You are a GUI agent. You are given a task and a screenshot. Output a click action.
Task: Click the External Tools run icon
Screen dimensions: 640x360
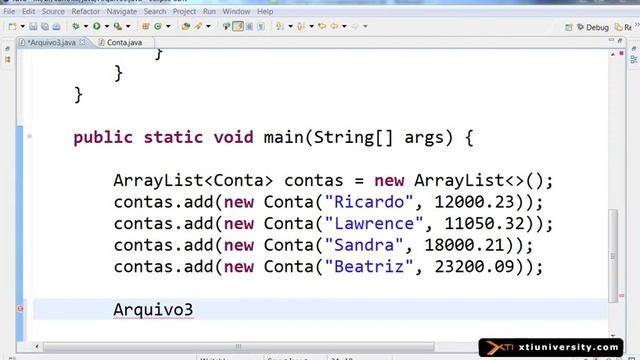point(118,27)
